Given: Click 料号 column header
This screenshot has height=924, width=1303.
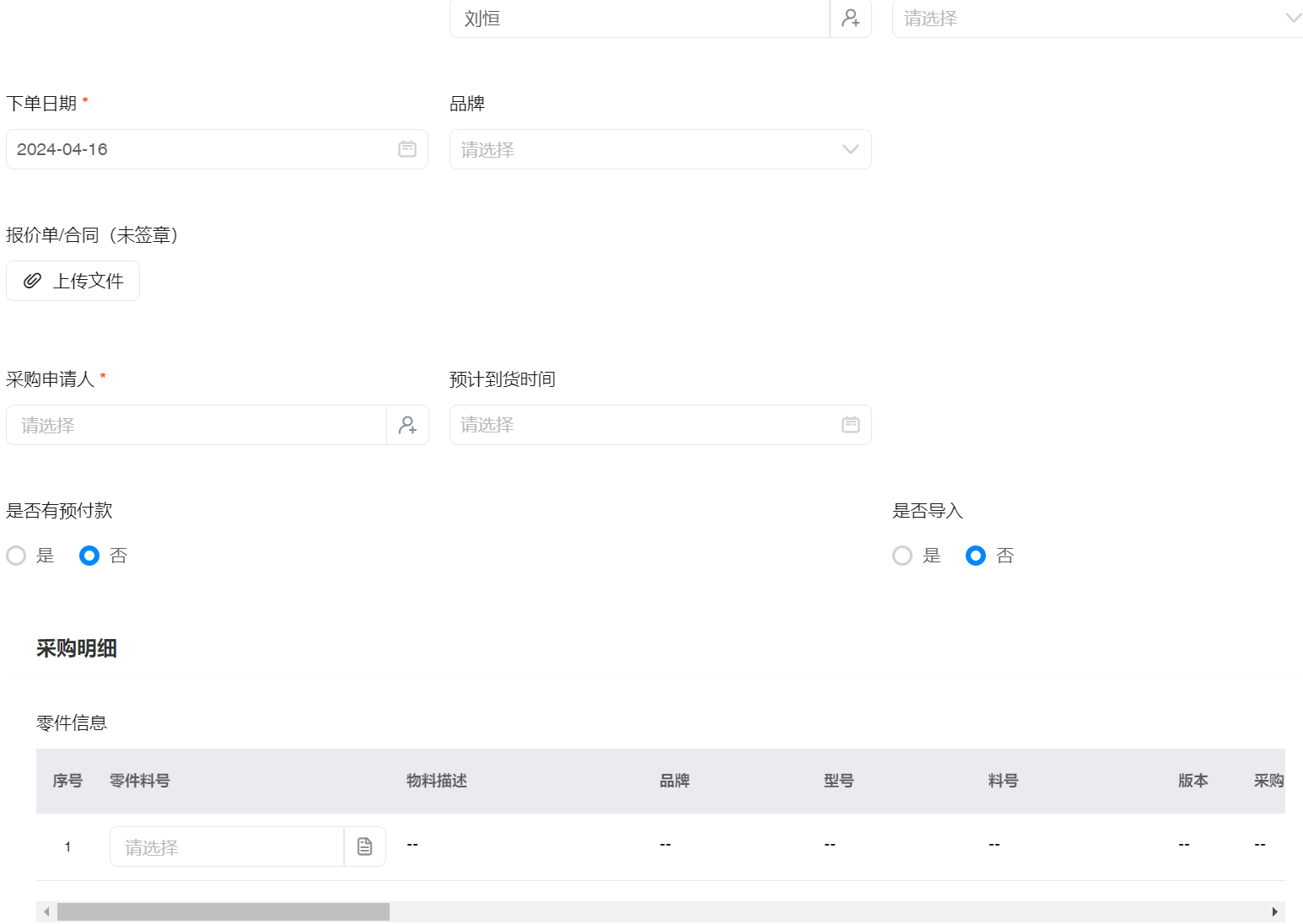Looking at the screenshot, I should pyautogui.click(x=1004, y=781).
